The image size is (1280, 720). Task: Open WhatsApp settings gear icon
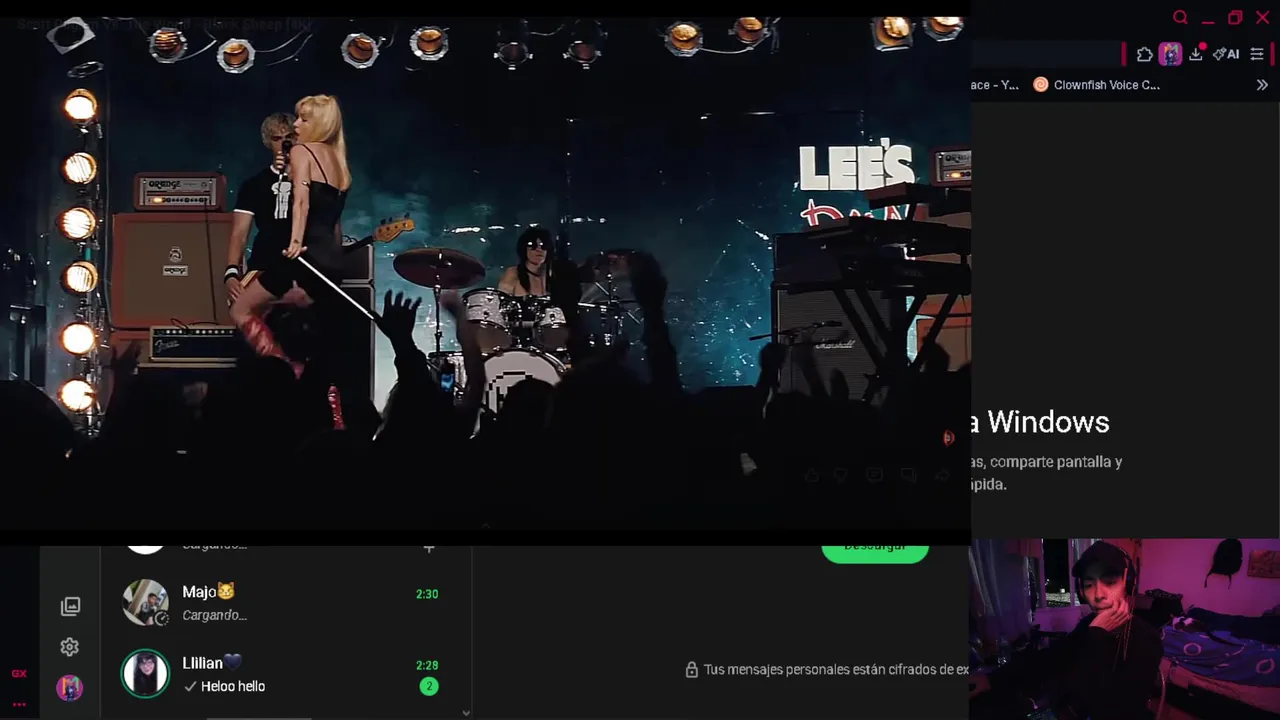pos(69,647)
